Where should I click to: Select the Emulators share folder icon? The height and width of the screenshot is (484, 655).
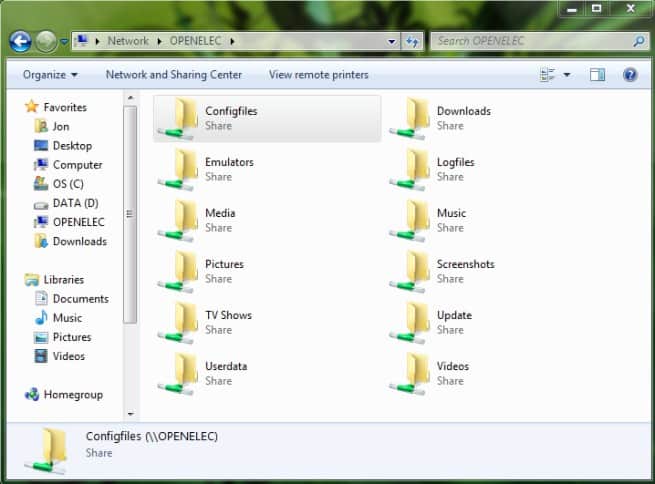click(x=177, y=170)
